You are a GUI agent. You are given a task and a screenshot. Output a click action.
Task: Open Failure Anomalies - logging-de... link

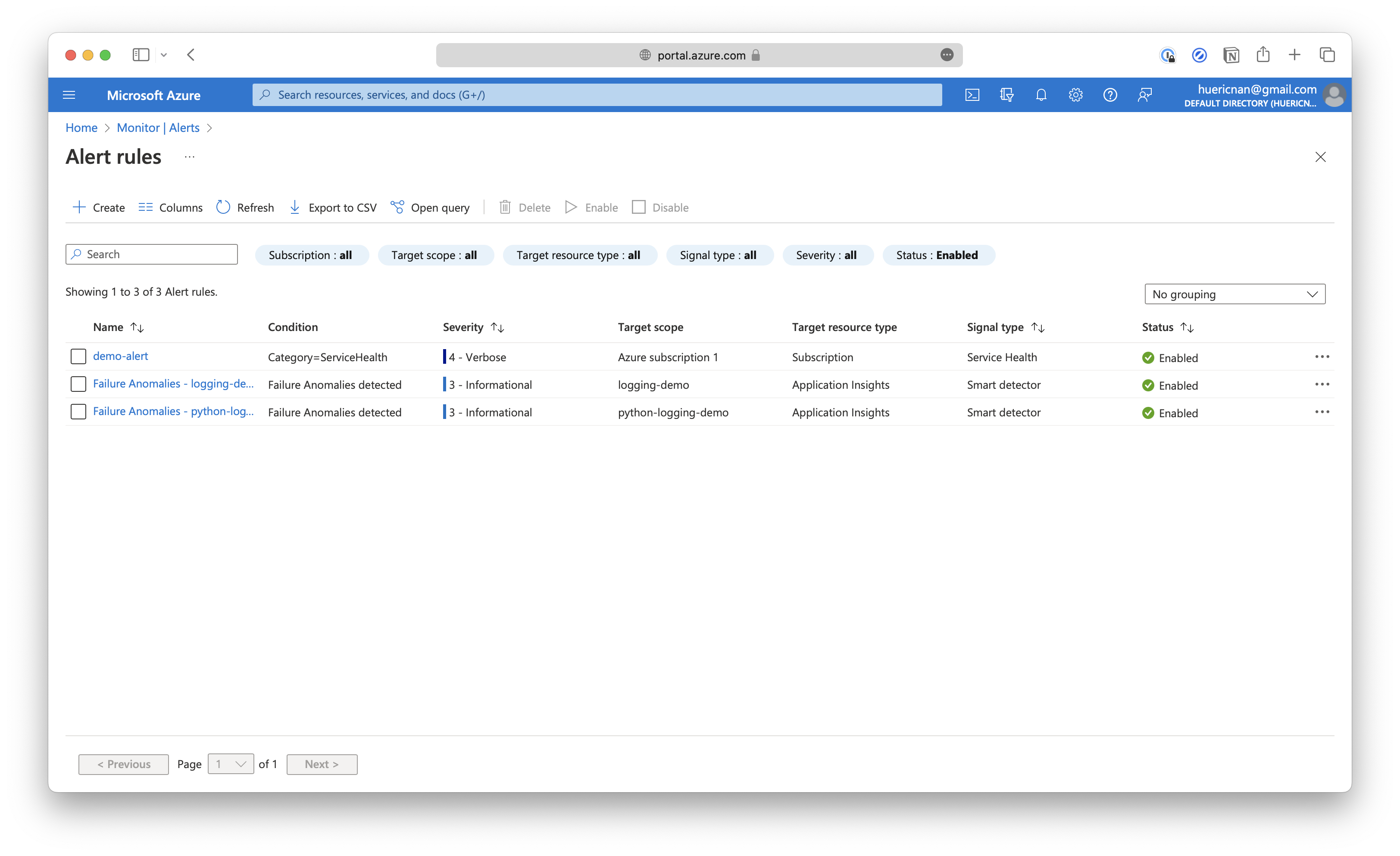(173, 384)
